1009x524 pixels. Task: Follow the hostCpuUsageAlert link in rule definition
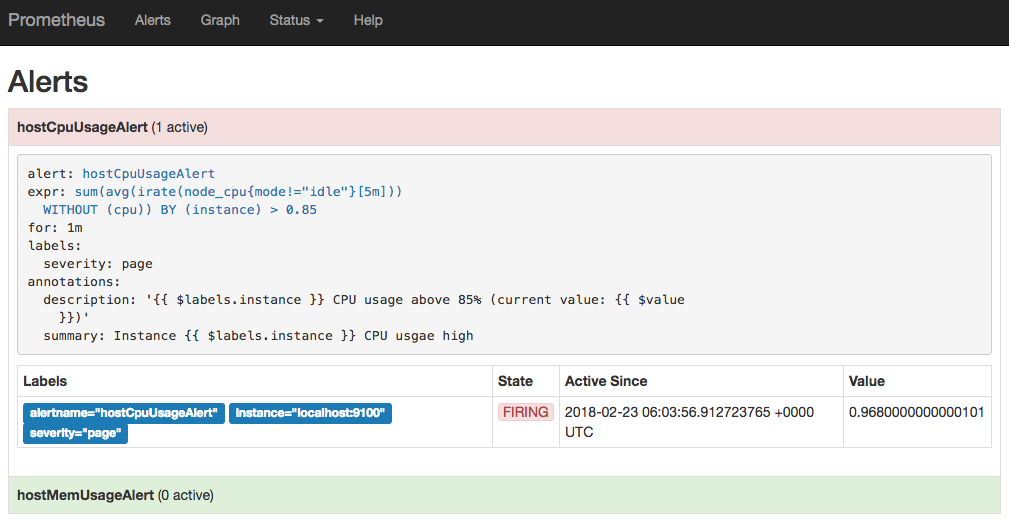click(148, 173)
